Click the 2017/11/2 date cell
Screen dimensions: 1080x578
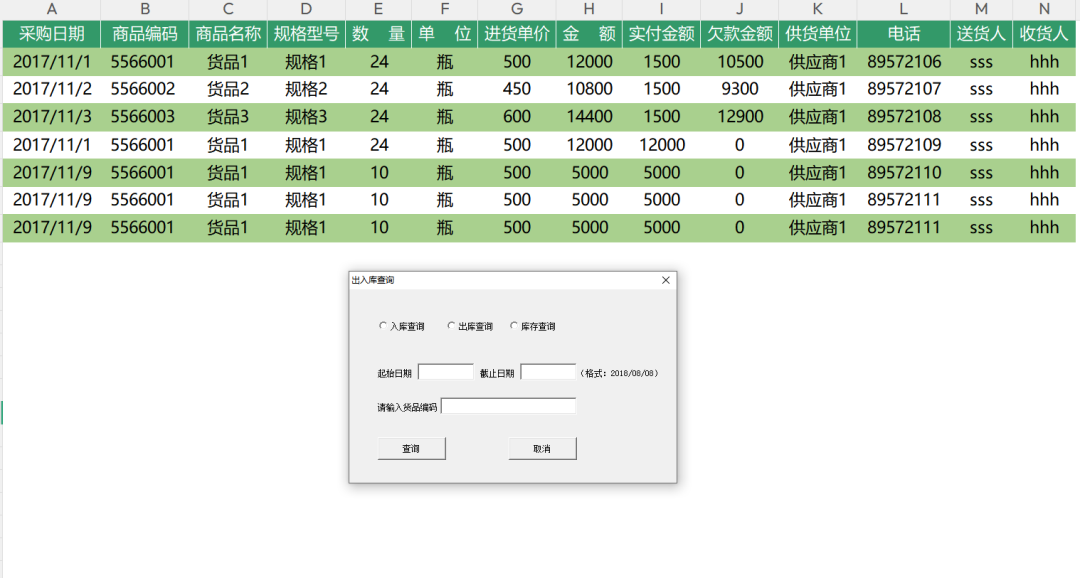[x=52, y=89]
